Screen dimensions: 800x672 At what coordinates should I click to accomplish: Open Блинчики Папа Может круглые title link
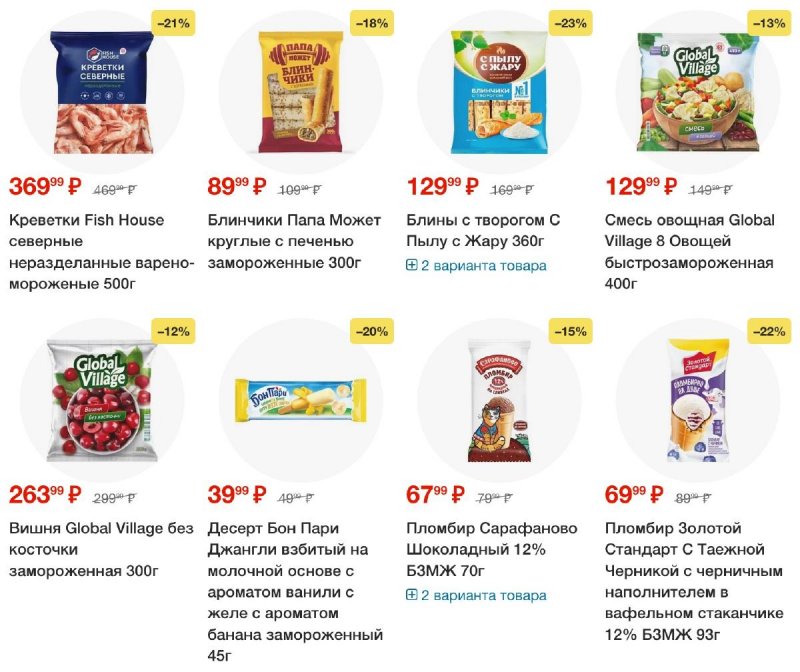point(294,241)
